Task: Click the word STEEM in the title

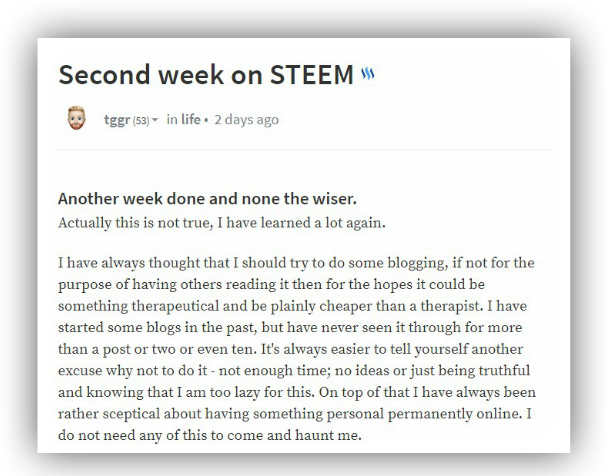Action: (x=312, y=74)
